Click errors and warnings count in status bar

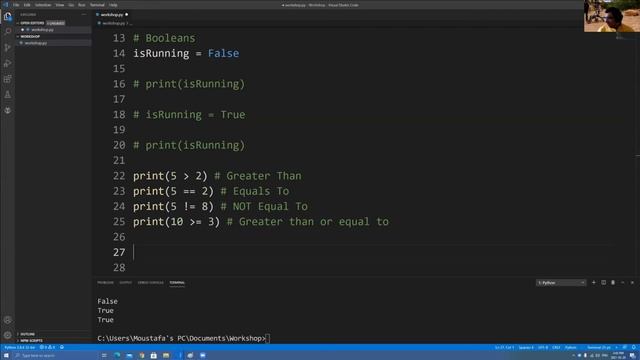(x=47, y=347)
